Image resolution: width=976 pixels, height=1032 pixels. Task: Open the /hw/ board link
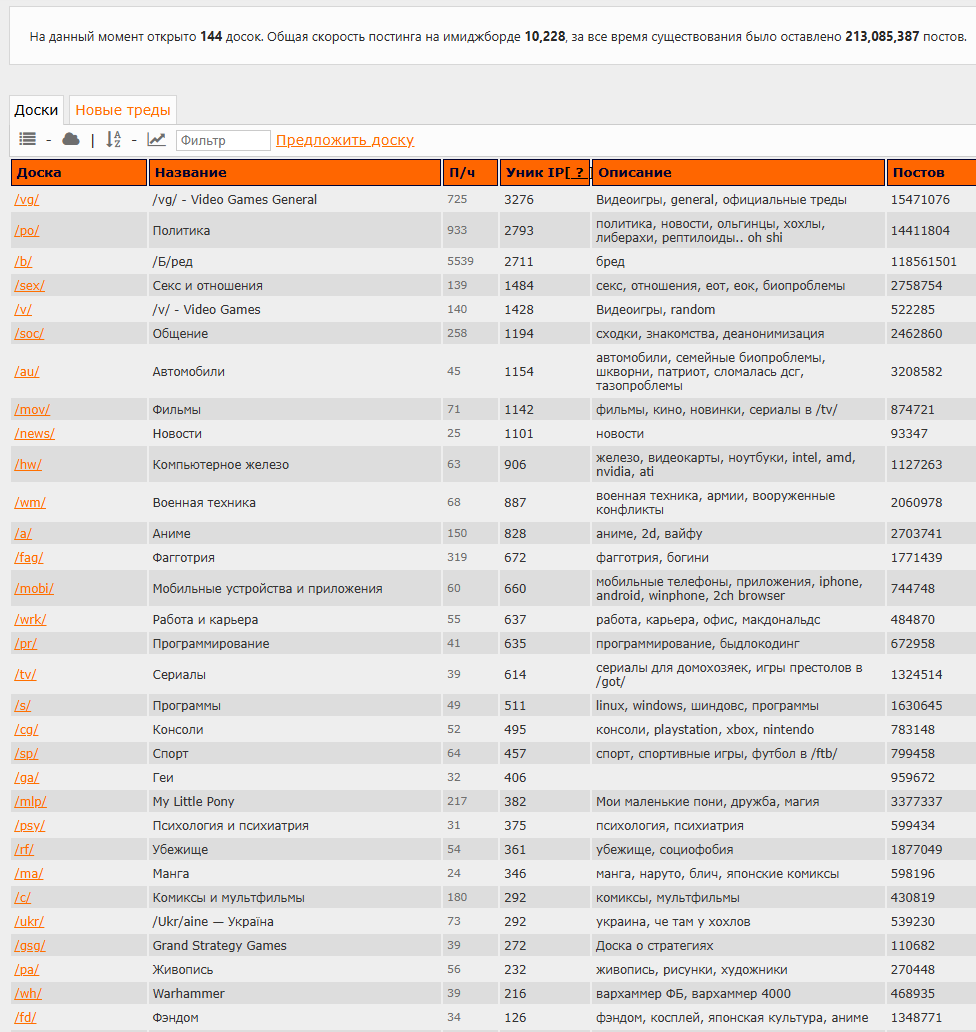[x=28, y=465]
